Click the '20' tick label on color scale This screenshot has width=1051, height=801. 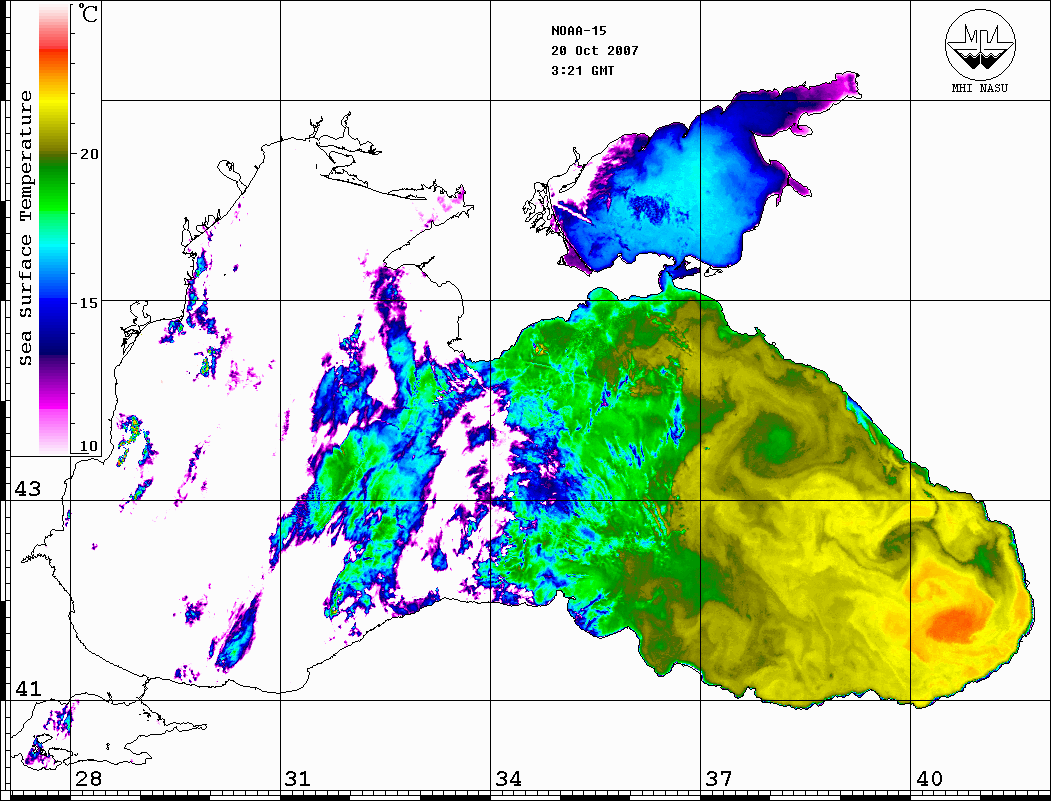[x=88, y=154]
